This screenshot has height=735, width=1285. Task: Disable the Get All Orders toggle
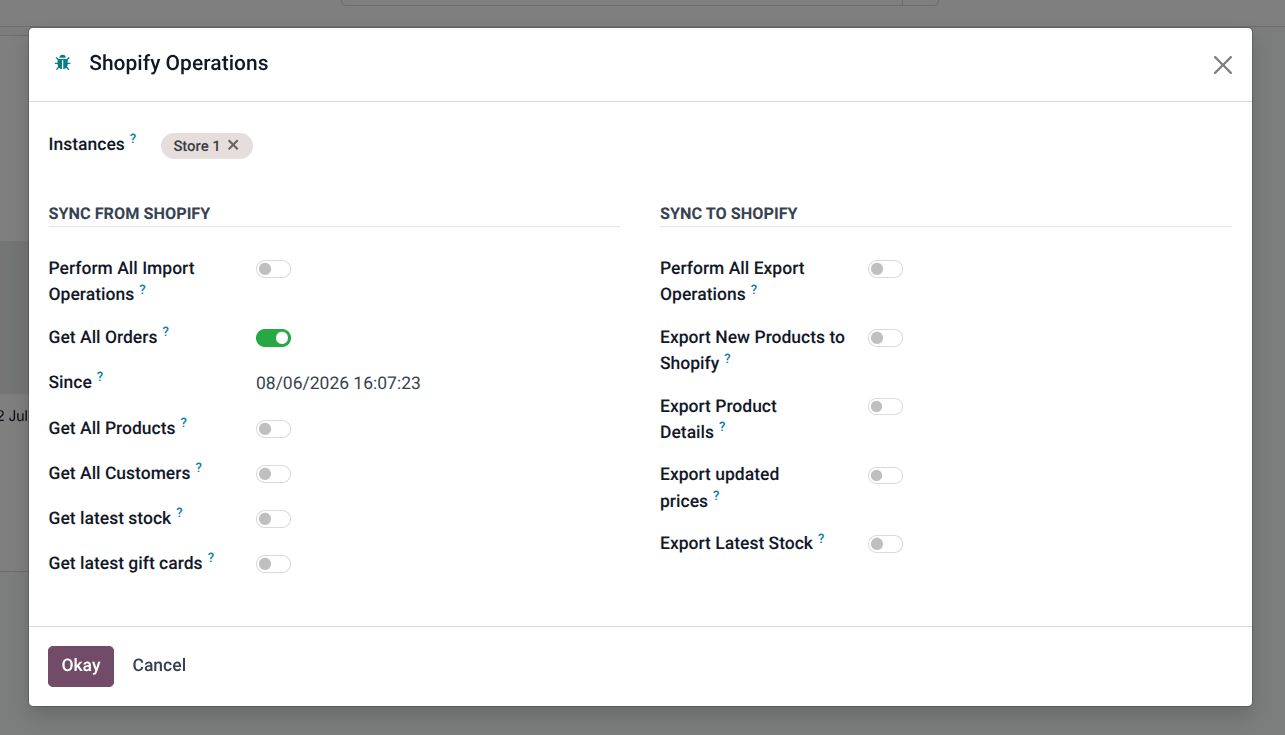click(x=273, y=338)
